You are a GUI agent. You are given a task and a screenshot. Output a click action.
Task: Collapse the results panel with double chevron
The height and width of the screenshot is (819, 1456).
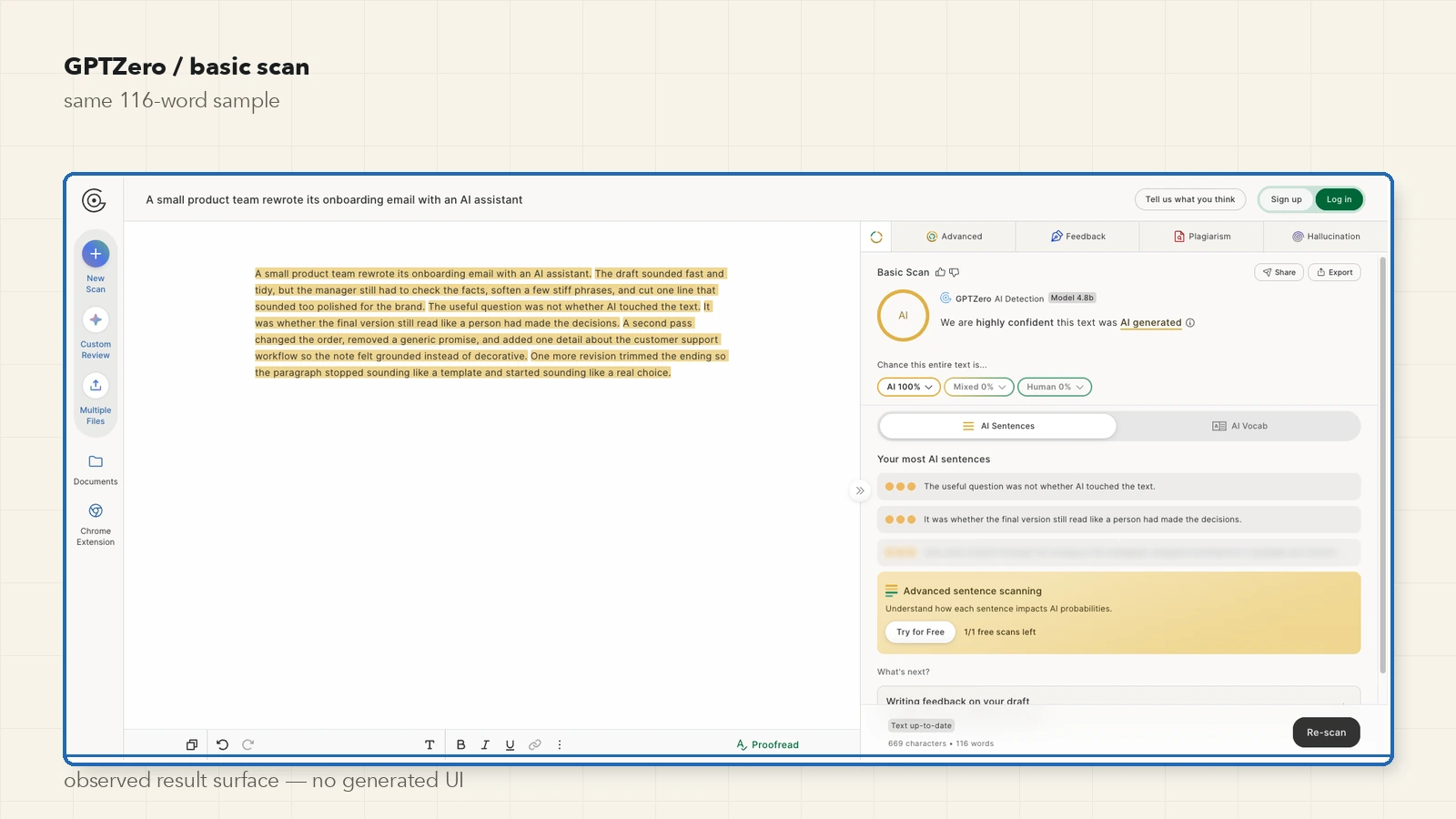click(x=860, y=490)
